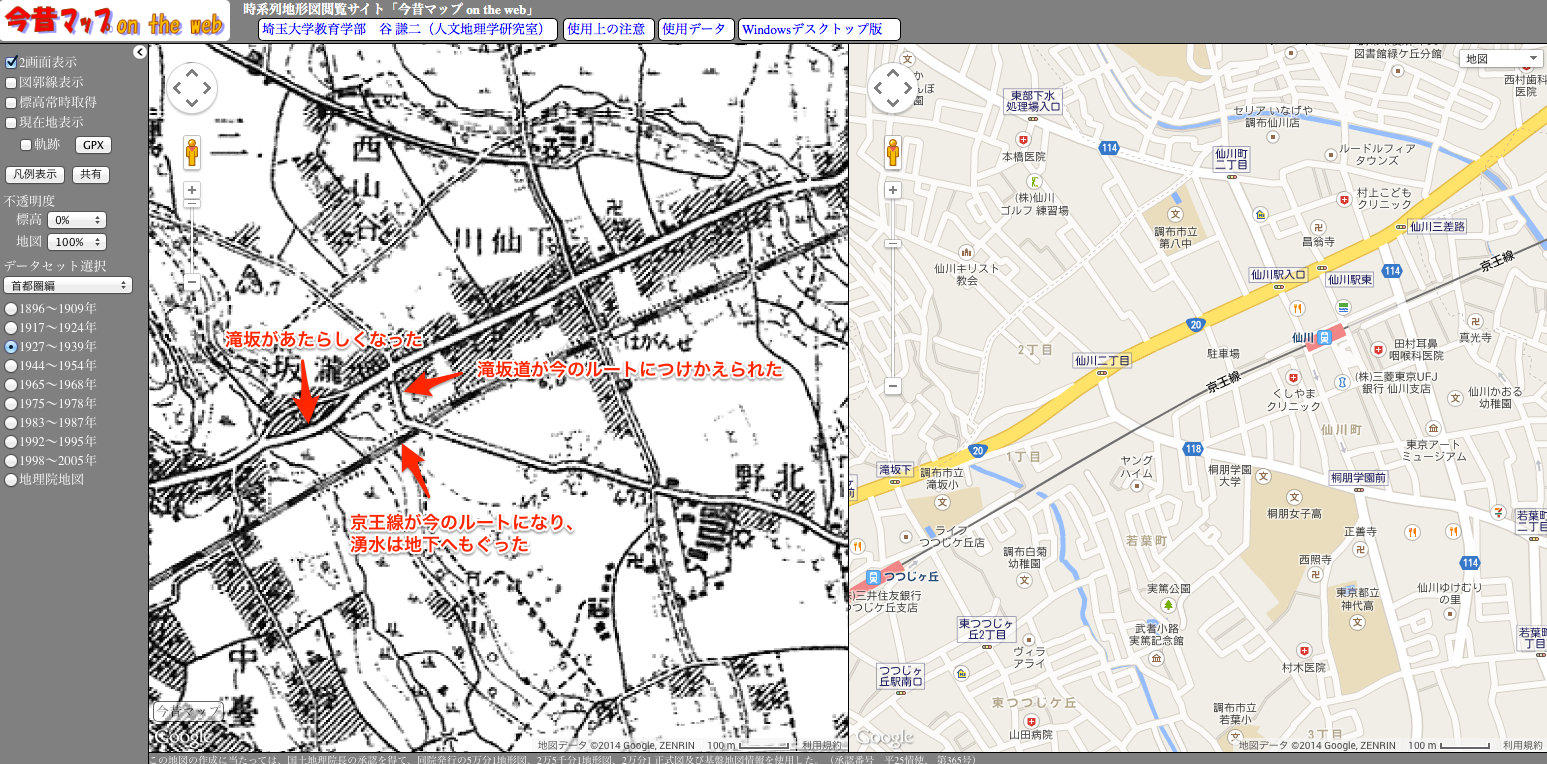Click the GPX button
Screen dimensions: 1547x764
93,145
